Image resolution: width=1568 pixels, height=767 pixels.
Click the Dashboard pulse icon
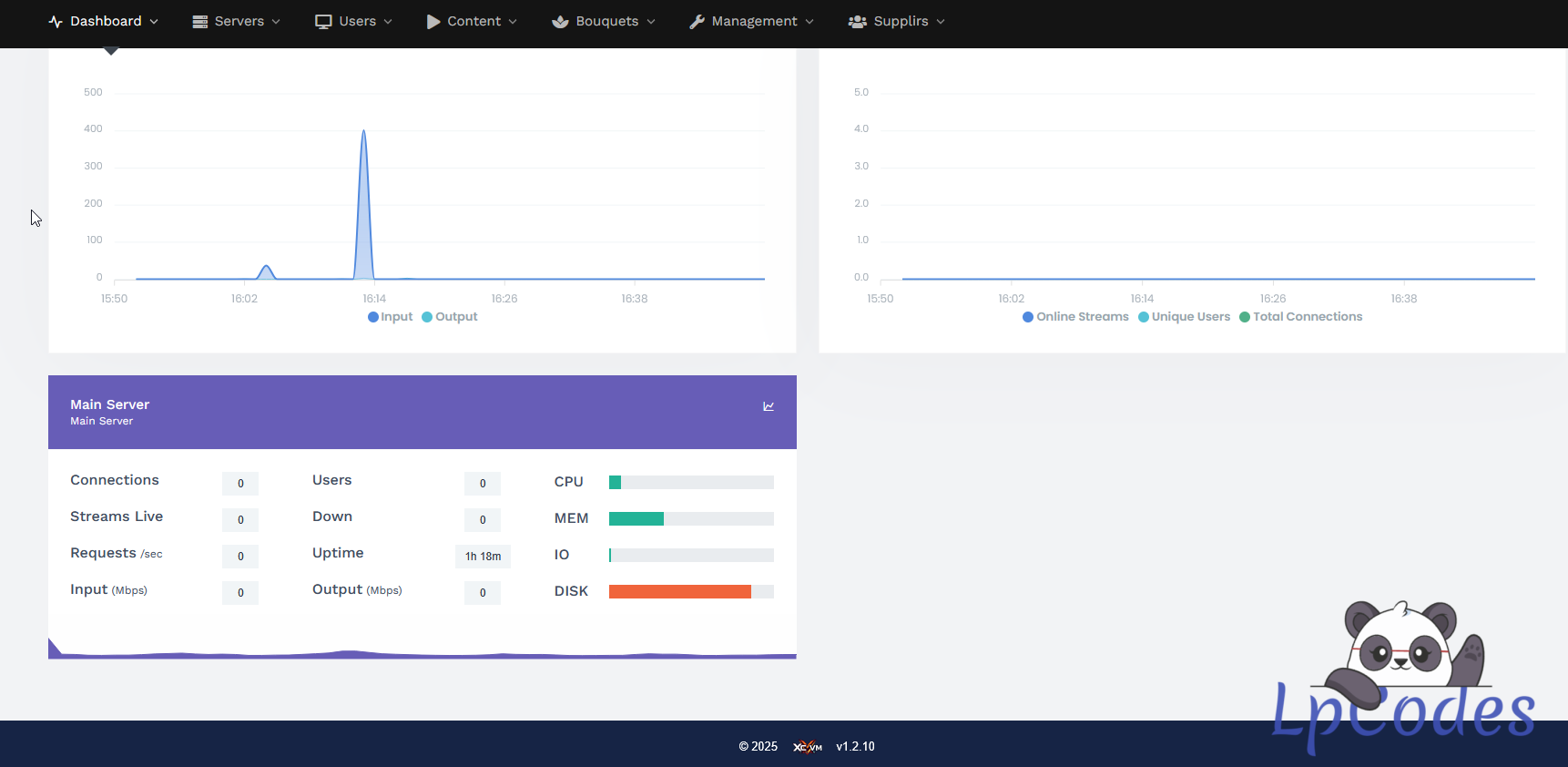pos(56,22)
